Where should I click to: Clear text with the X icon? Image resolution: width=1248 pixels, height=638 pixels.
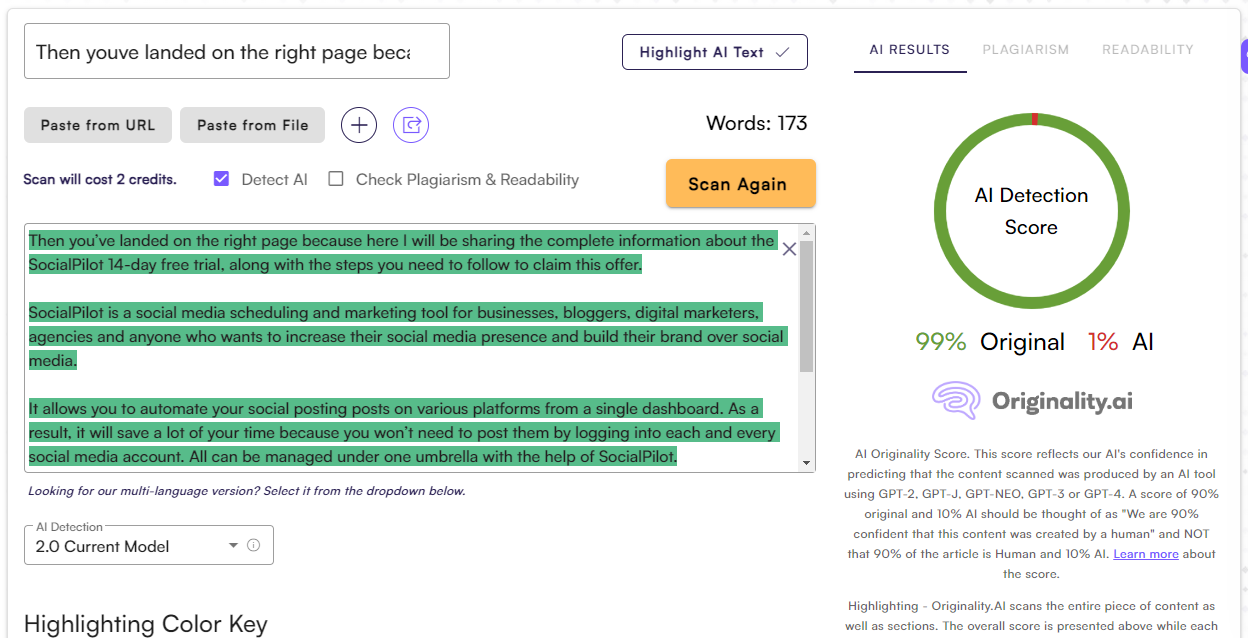(789, 249)
